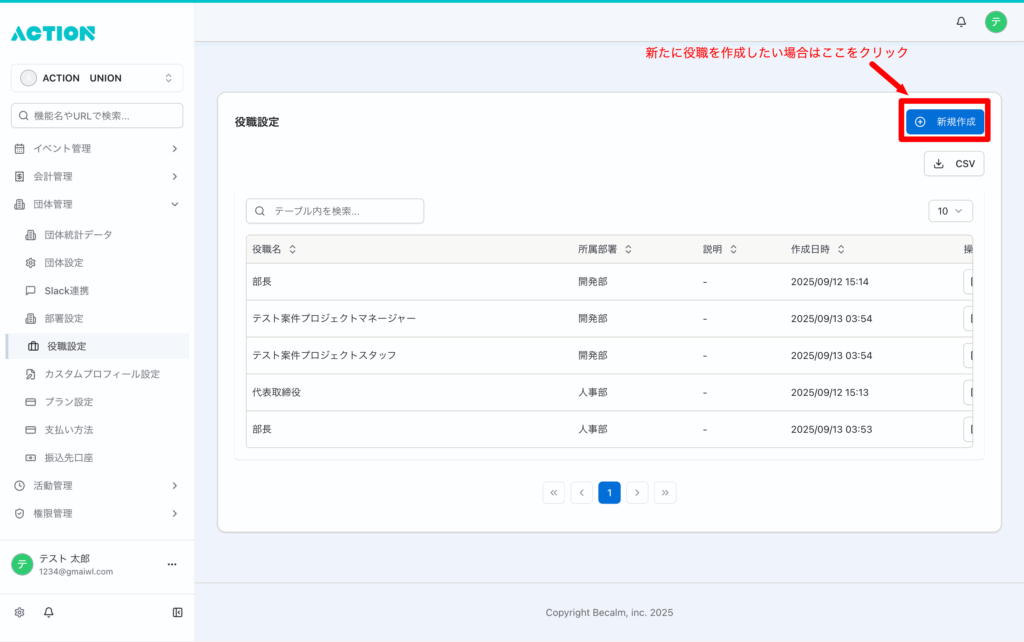Click the bell icon in sidebar footer
Viewport: 1024px width, 642px height.
coord(48,612)
